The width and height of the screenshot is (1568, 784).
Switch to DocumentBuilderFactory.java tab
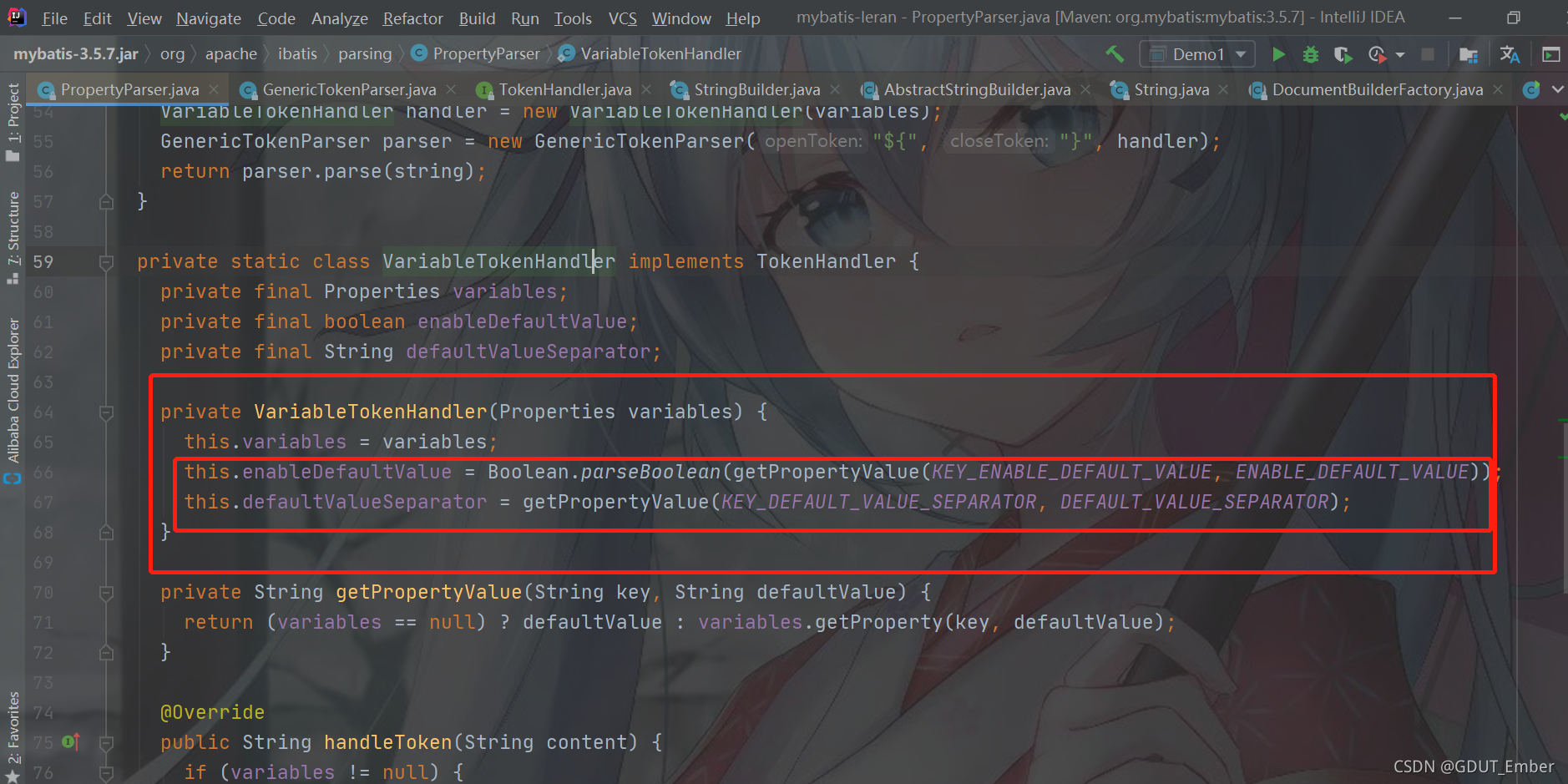(x=1377, y=89)
